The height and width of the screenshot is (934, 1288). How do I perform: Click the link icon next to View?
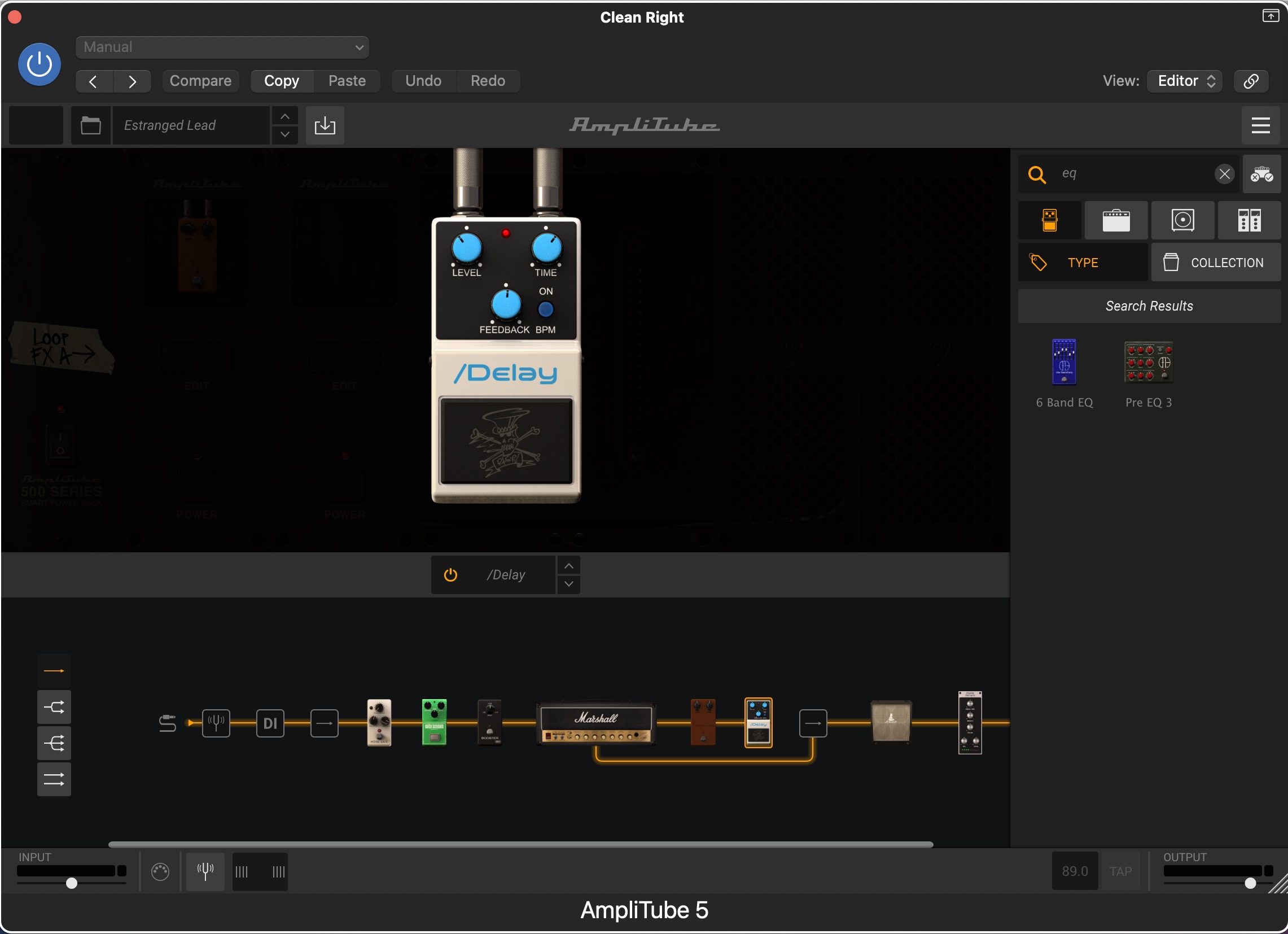tap(1251, 81)
